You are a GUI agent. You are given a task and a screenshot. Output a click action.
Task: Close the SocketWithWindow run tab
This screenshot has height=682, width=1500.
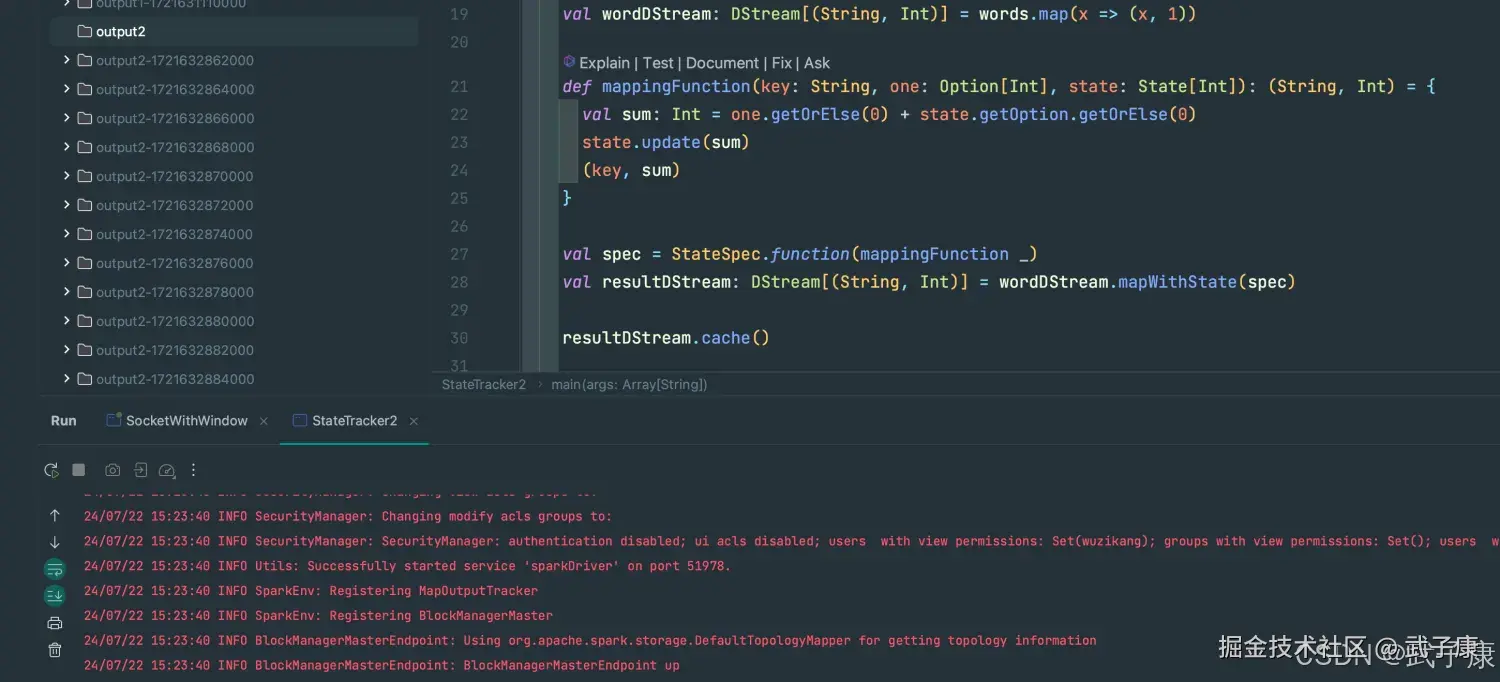[264, 422]
